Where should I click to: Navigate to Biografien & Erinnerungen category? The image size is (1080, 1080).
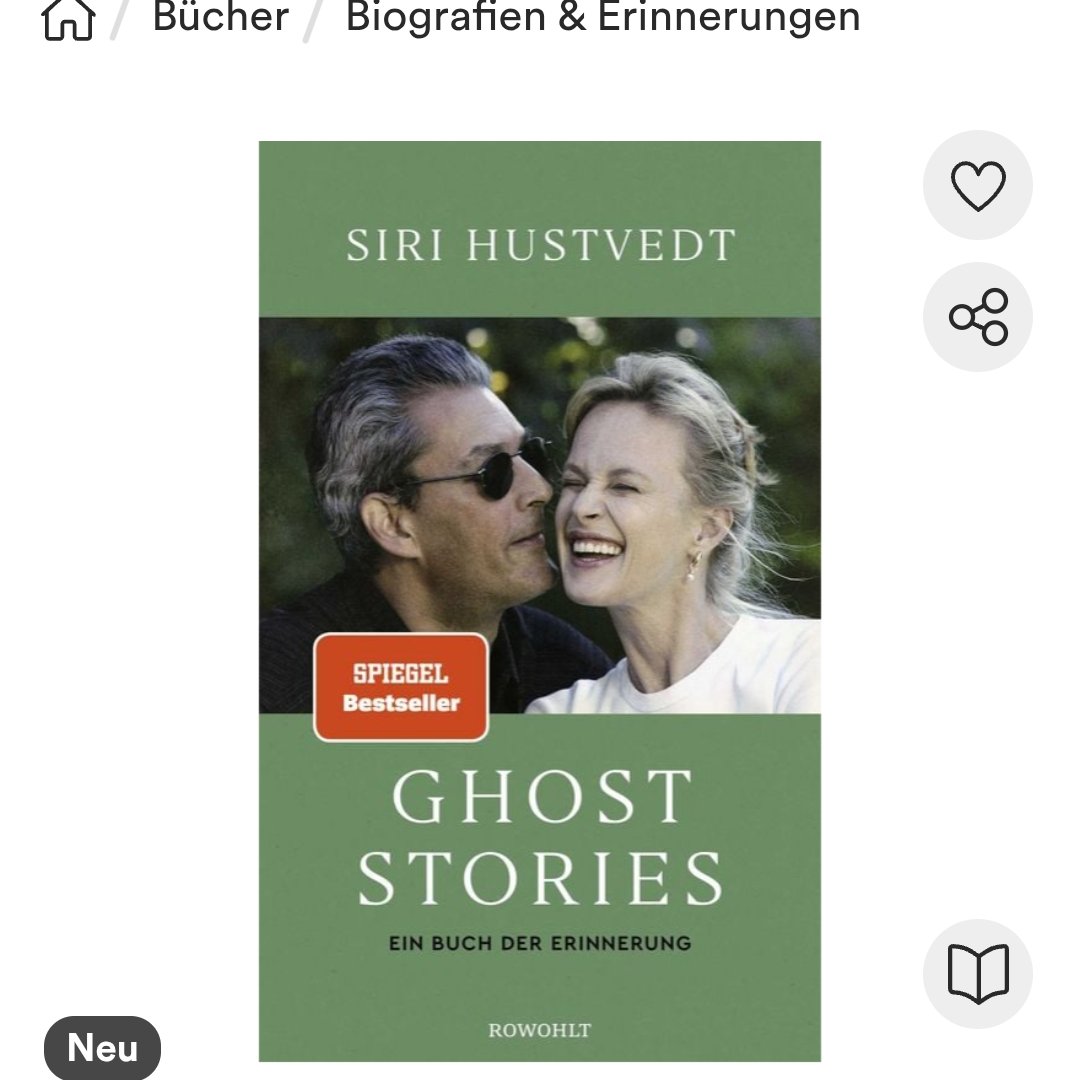pyautogui.click(x=603, y=17)
